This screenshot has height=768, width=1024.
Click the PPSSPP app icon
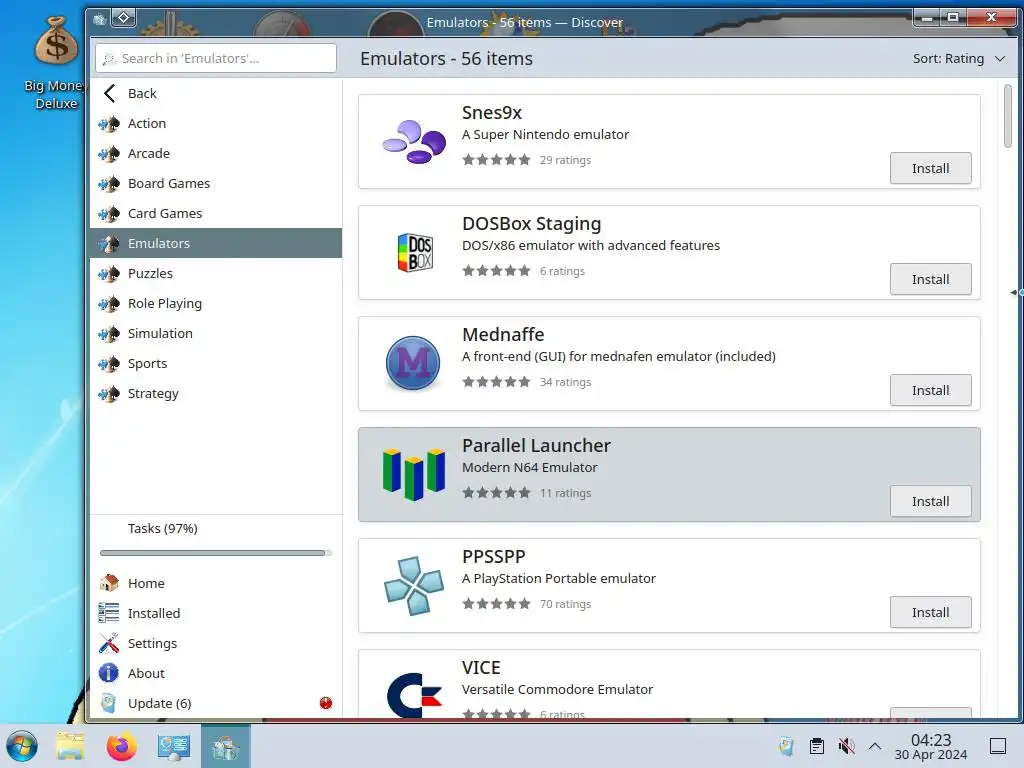coord(414,585)
